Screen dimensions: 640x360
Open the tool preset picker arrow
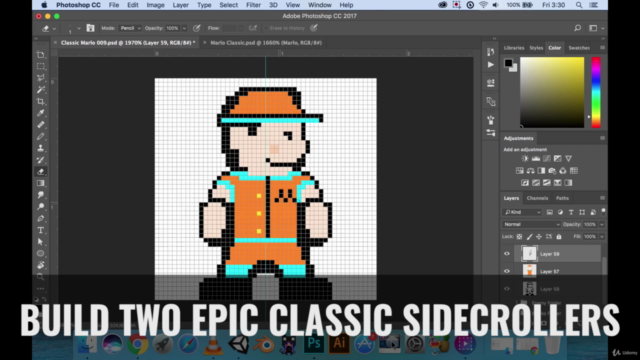click(x=54, y=29)
